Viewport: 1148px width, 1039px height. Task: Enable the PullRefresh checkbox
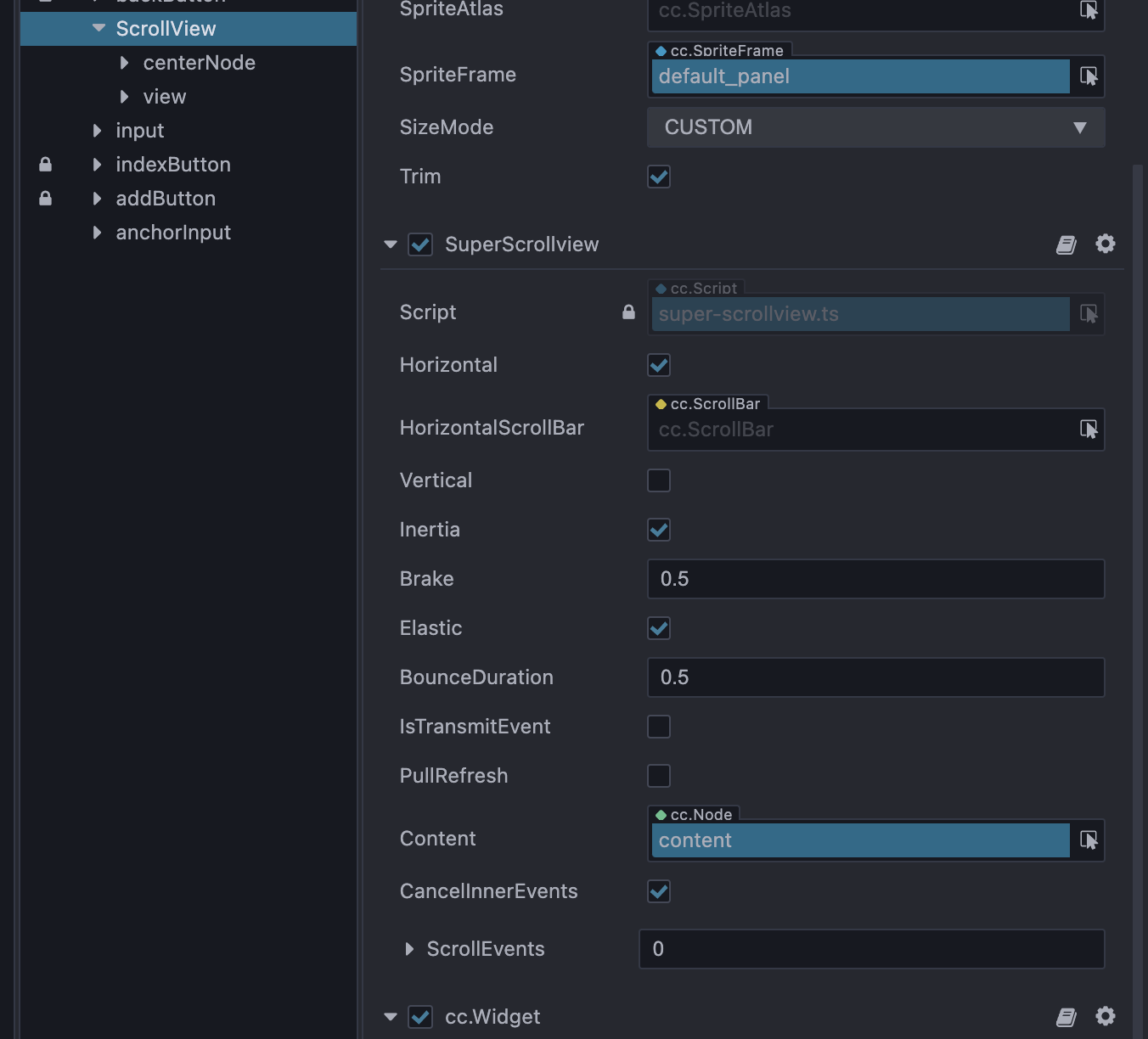point(658,775)
